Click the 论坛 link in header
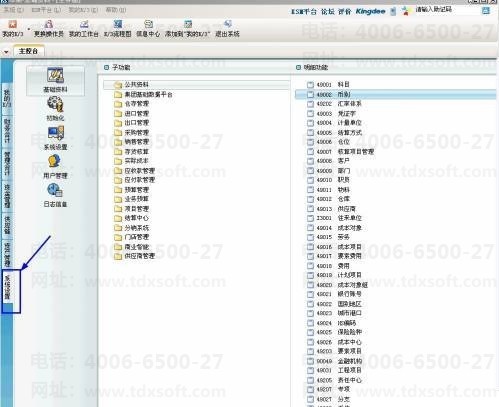 (327, 12)
